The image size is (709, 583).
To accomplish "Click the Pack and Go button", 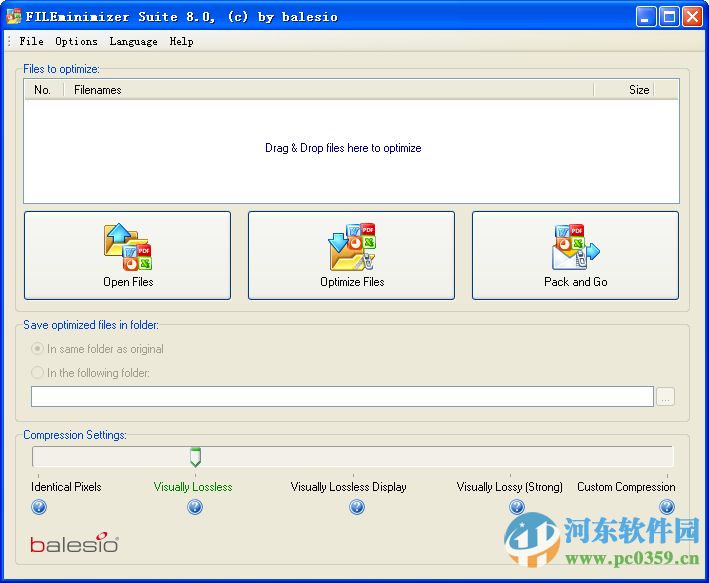I will (575, 255).
